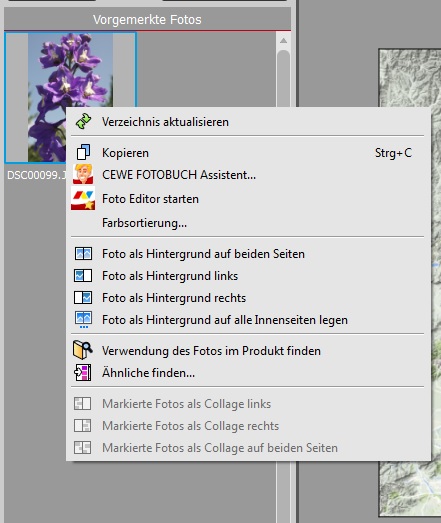
Task: Click the Kopieren copy icon
Action: (83, 152)
